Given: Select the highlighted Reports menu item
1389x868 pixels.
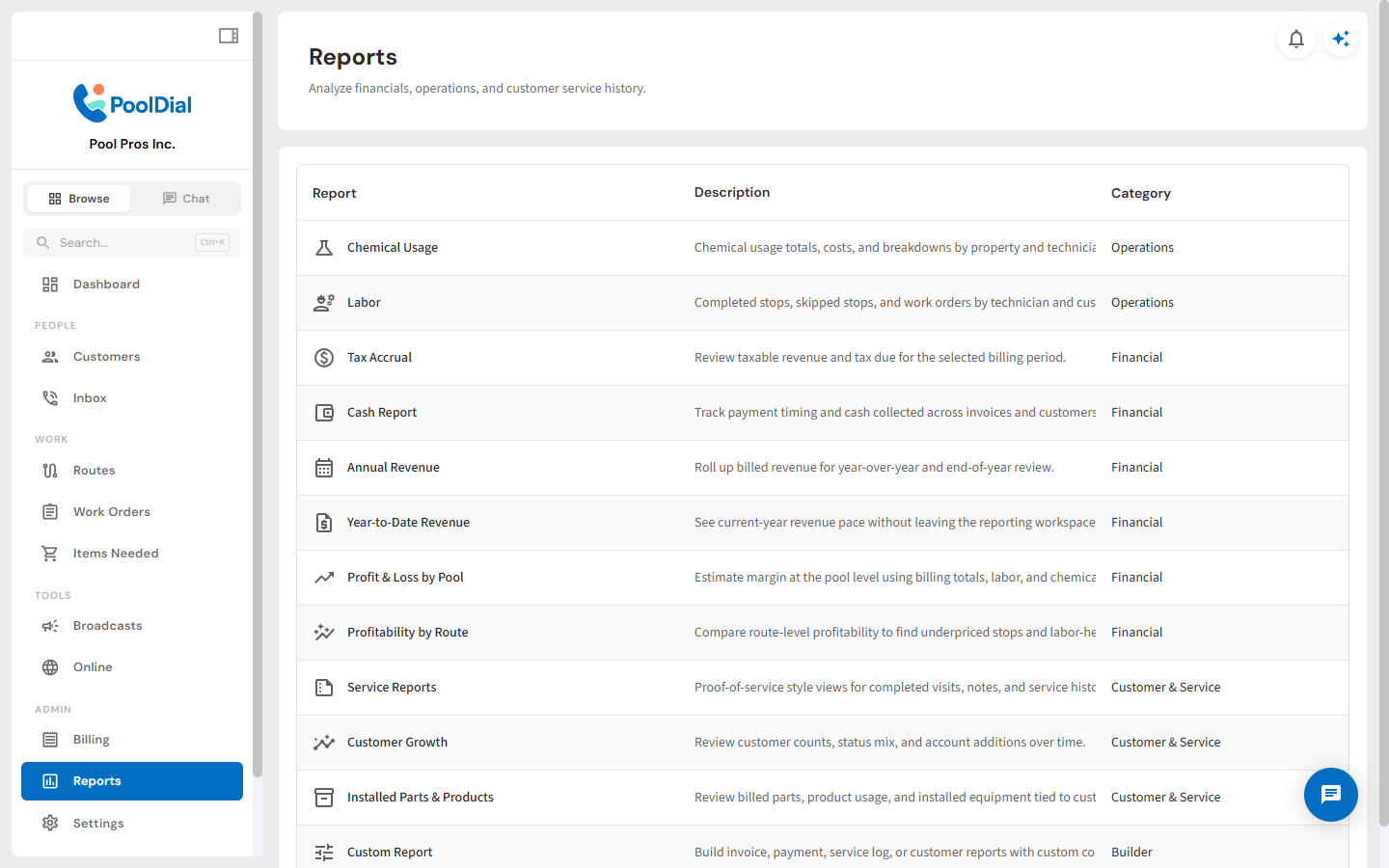Looking at the screenshot, I should point(132,781).
